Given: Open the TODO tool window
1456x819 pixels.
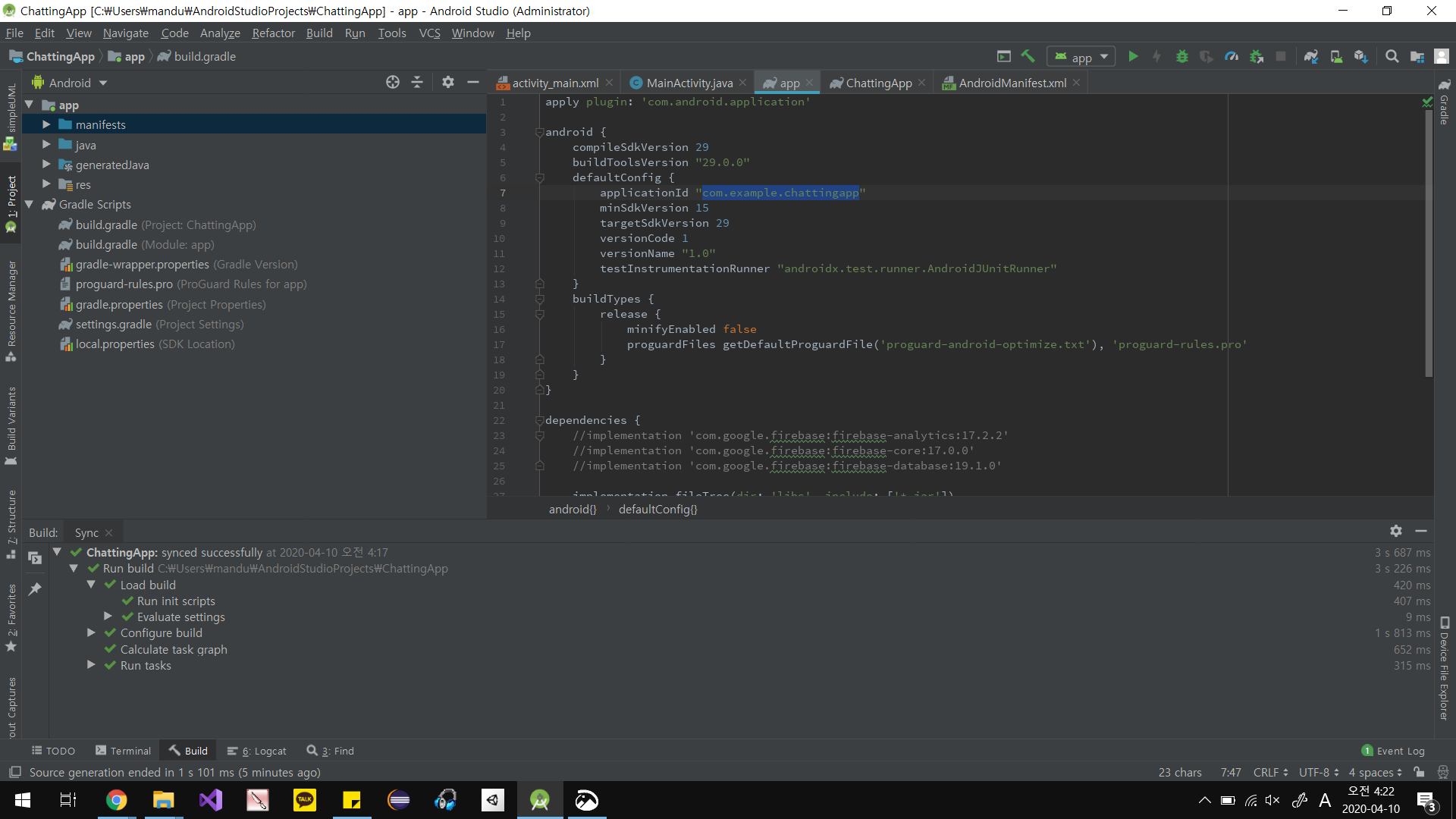Looking at the screenshot, I should (x=53, y=751).
